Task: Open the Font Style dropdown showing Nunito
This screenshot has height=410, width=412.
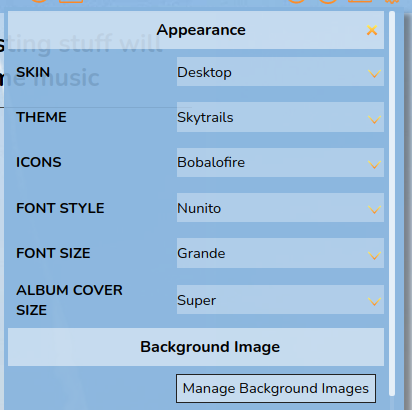Action: point(280,208)
